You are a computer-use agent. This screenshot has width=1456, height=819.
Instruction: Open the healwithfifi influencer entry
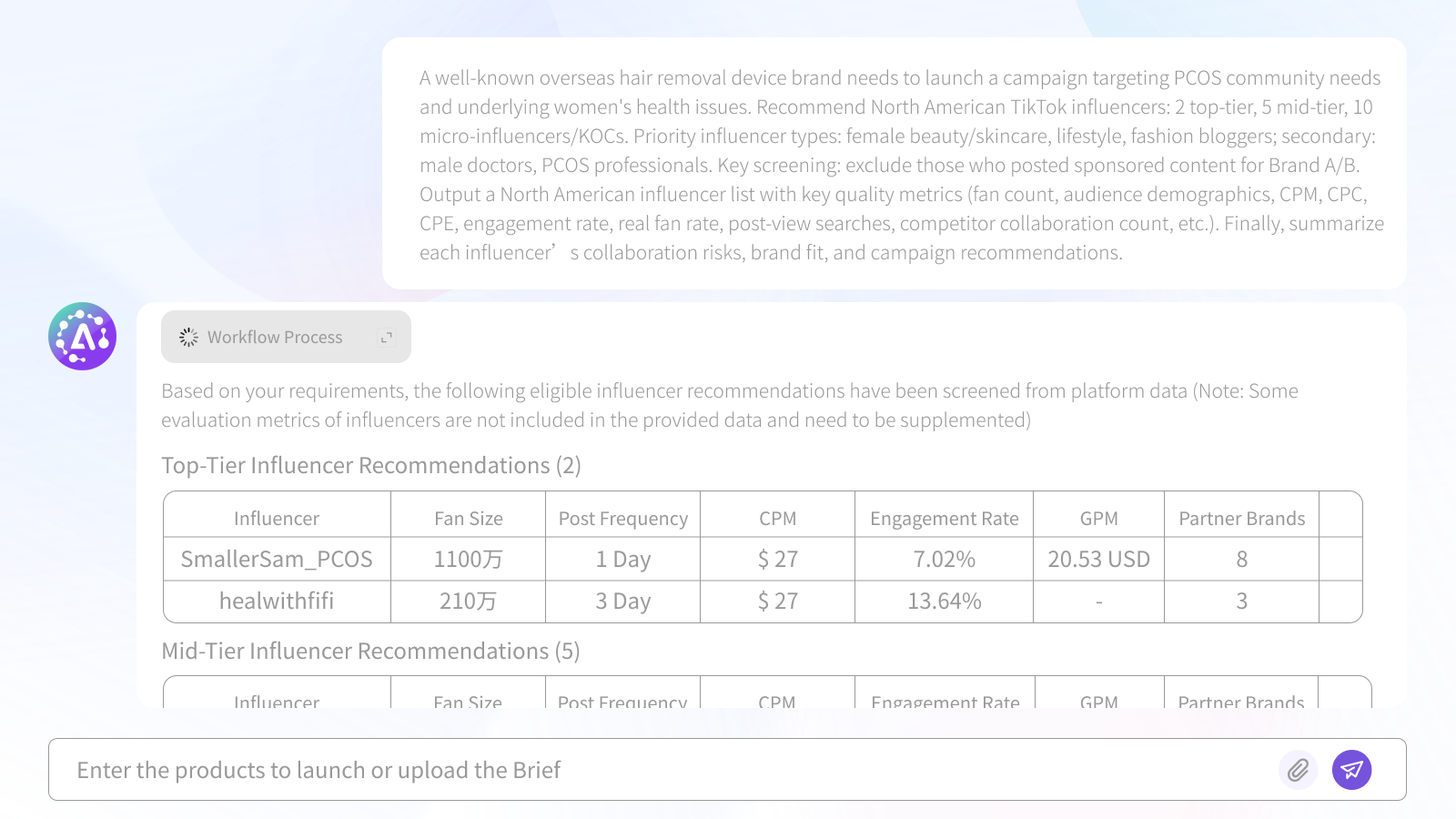[277, 602]
